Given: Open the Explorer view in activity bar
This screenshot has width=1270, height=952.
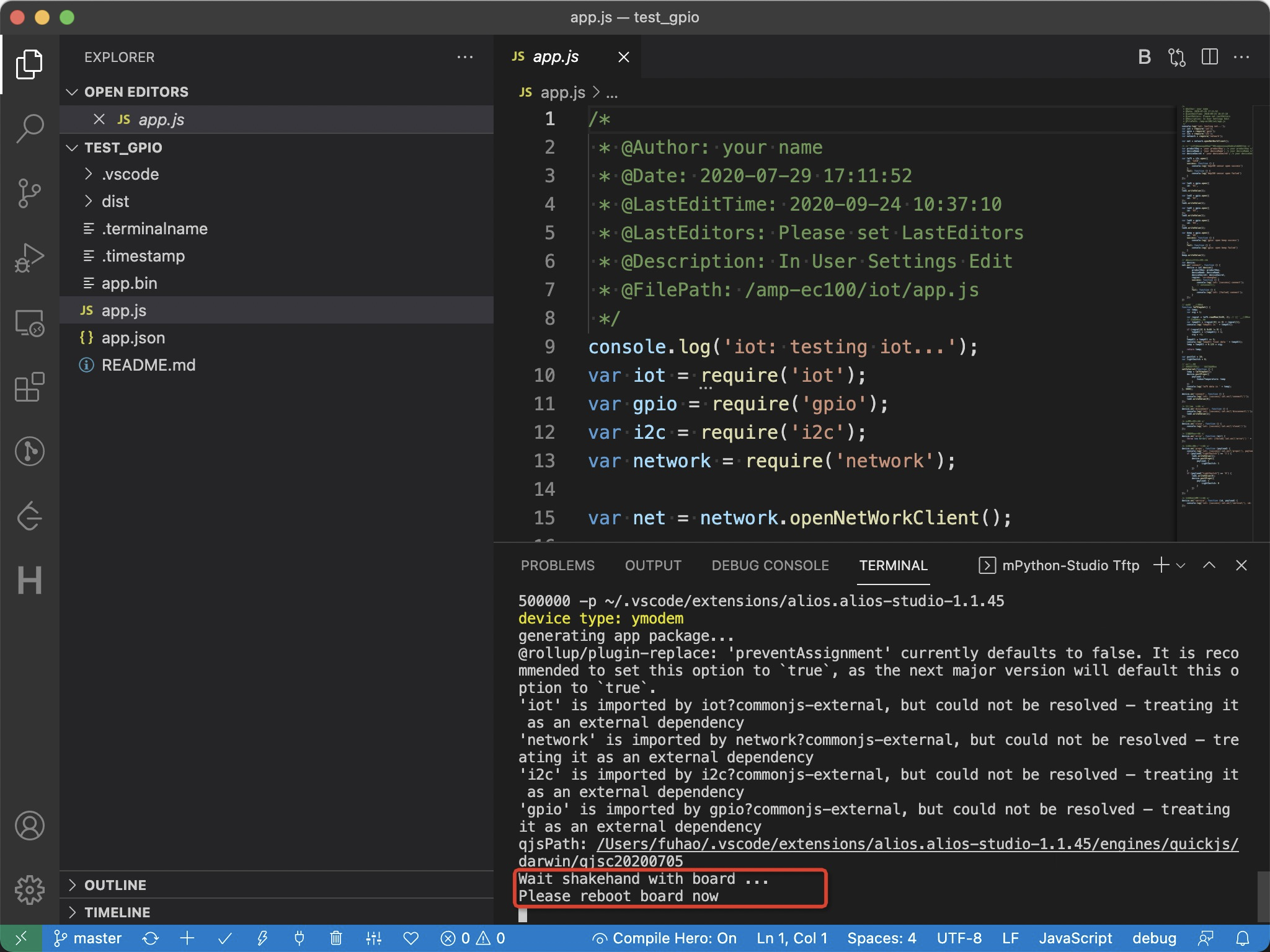Looking at the screenshot, I should [29, 64].
